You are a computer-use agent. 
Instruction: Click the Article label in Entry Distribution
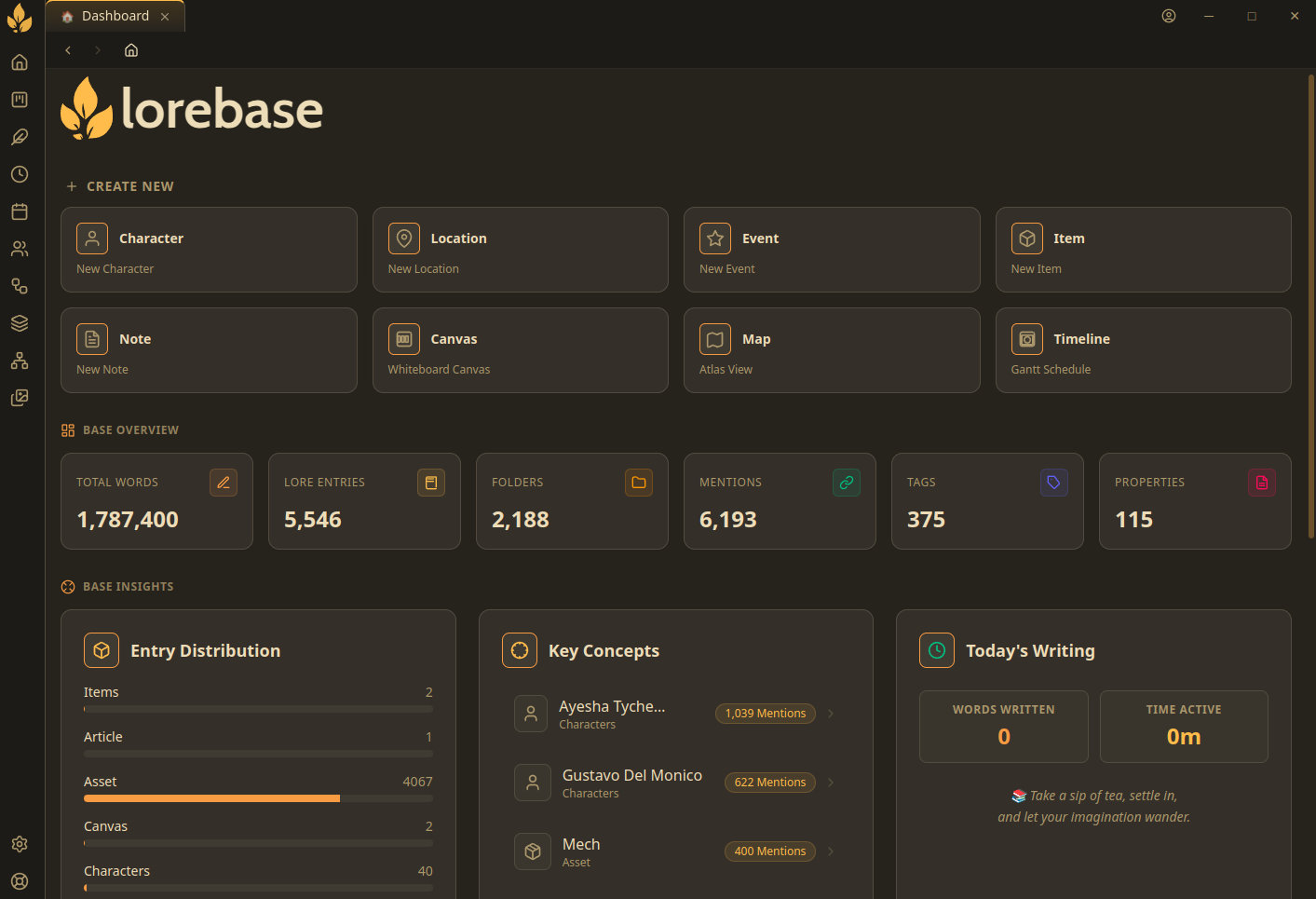point(103,737)
